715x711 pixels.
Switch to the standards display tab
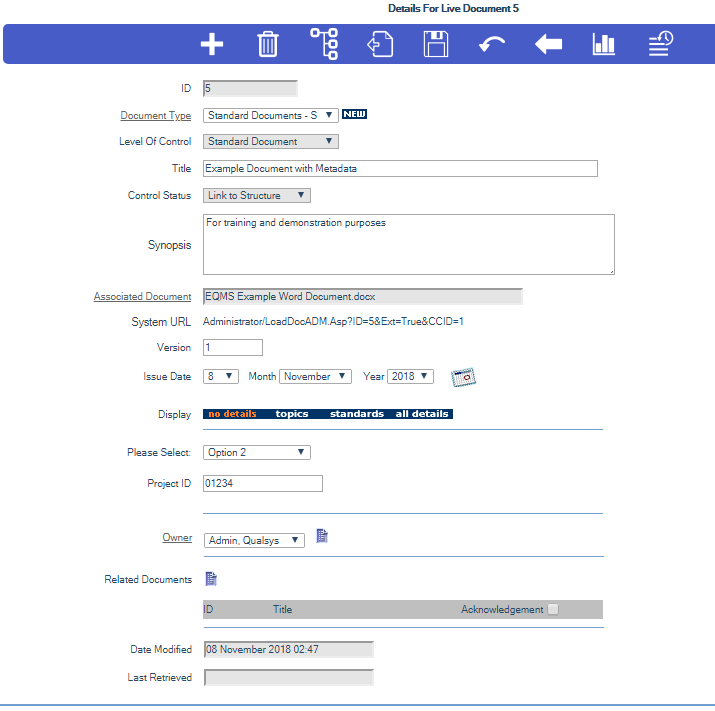click(357, 414)
